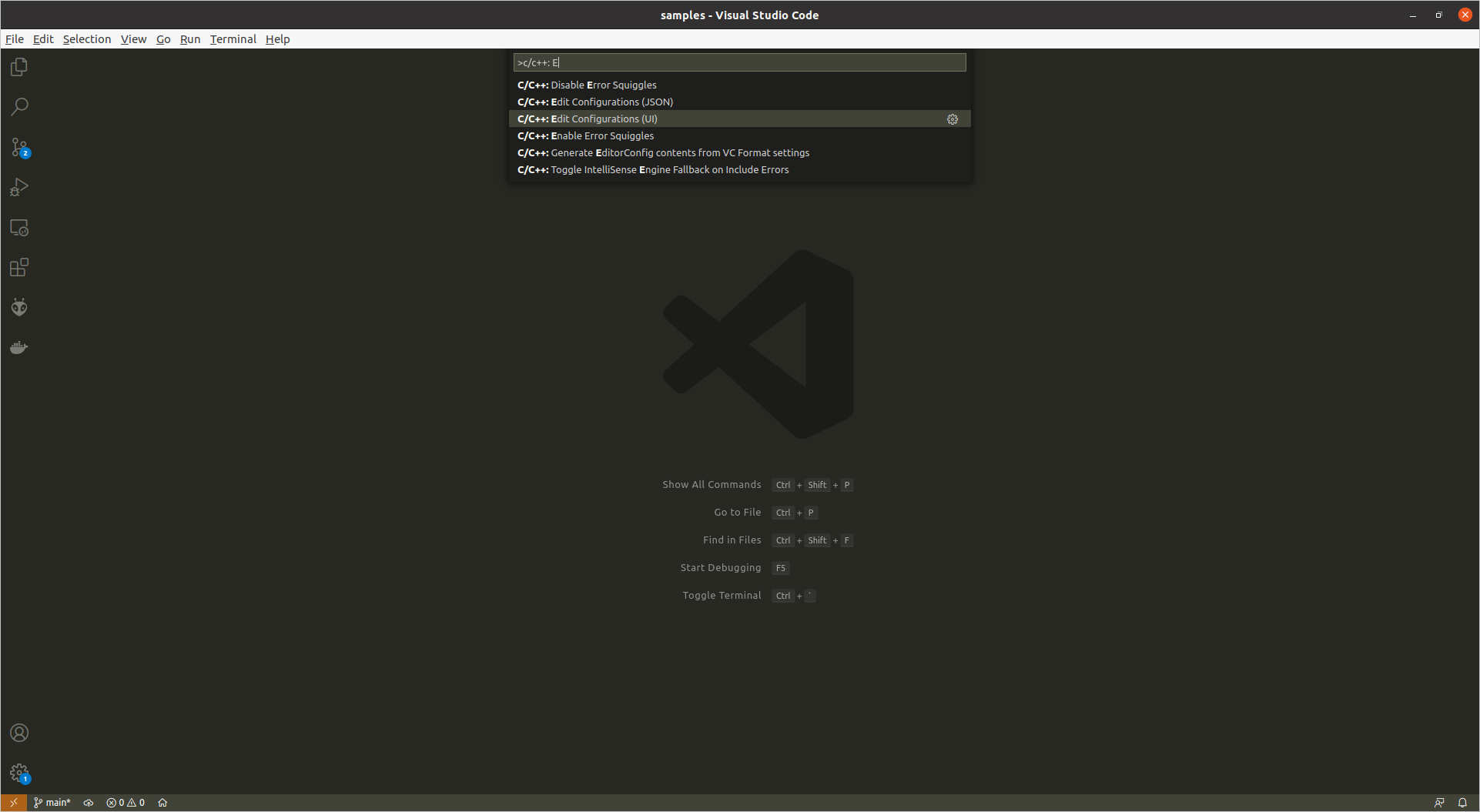The height and width of the screenshot is (812, 1480).
Task: Open the Terminal menu
Action: tap(233, 39)
